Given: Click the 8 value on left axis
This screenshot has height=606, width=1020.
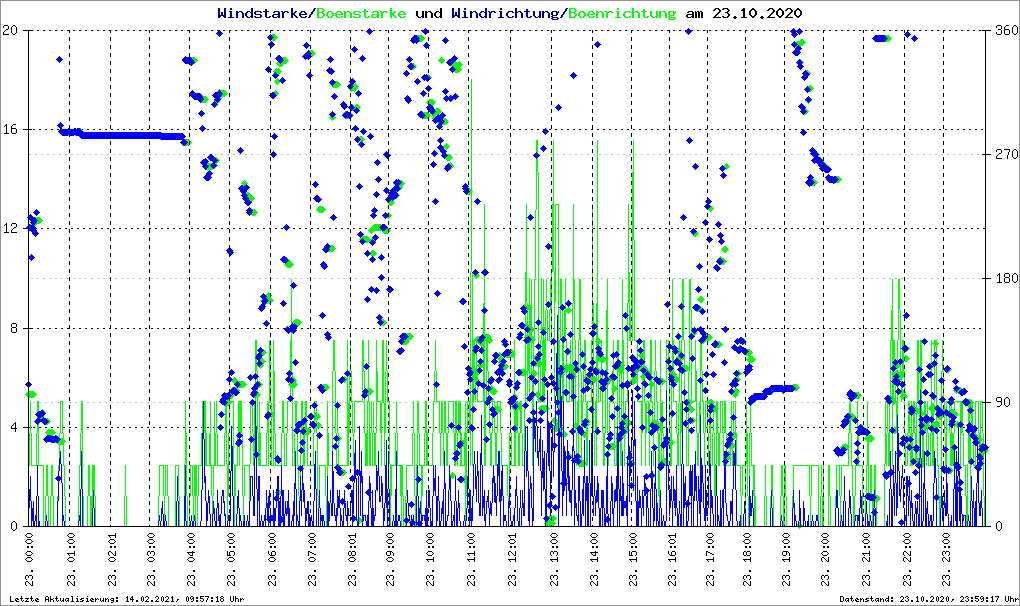Looking at the screenshot, I should [15, 328].
